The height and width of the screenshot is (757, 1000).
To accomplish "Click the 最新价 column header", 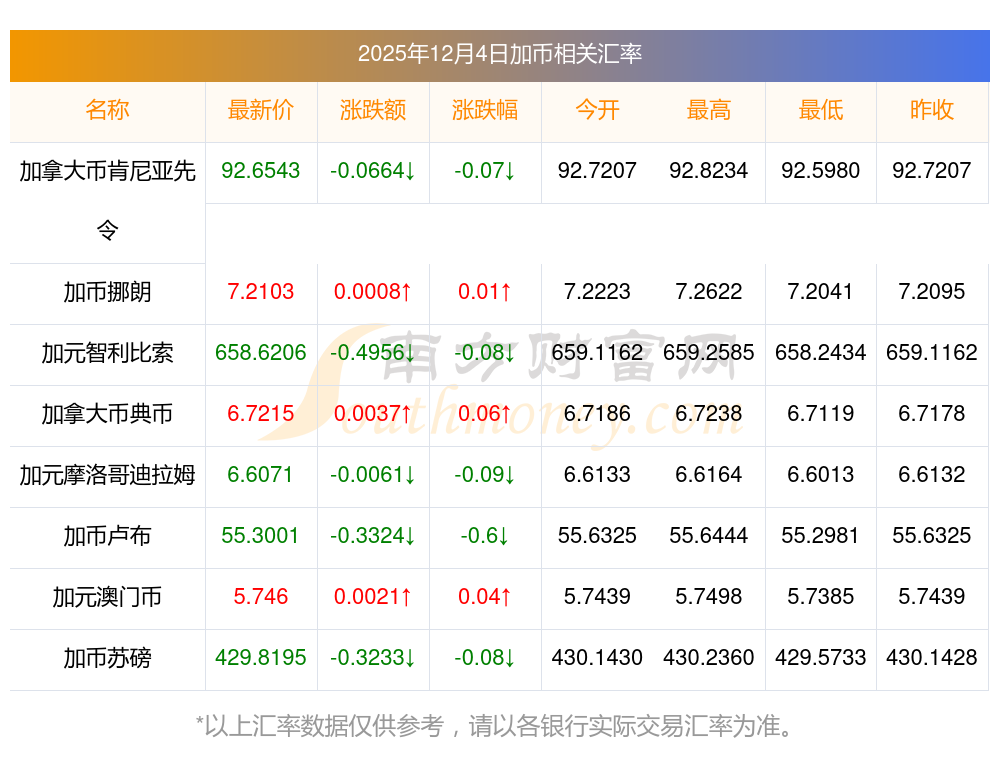I will click(261, 110).
